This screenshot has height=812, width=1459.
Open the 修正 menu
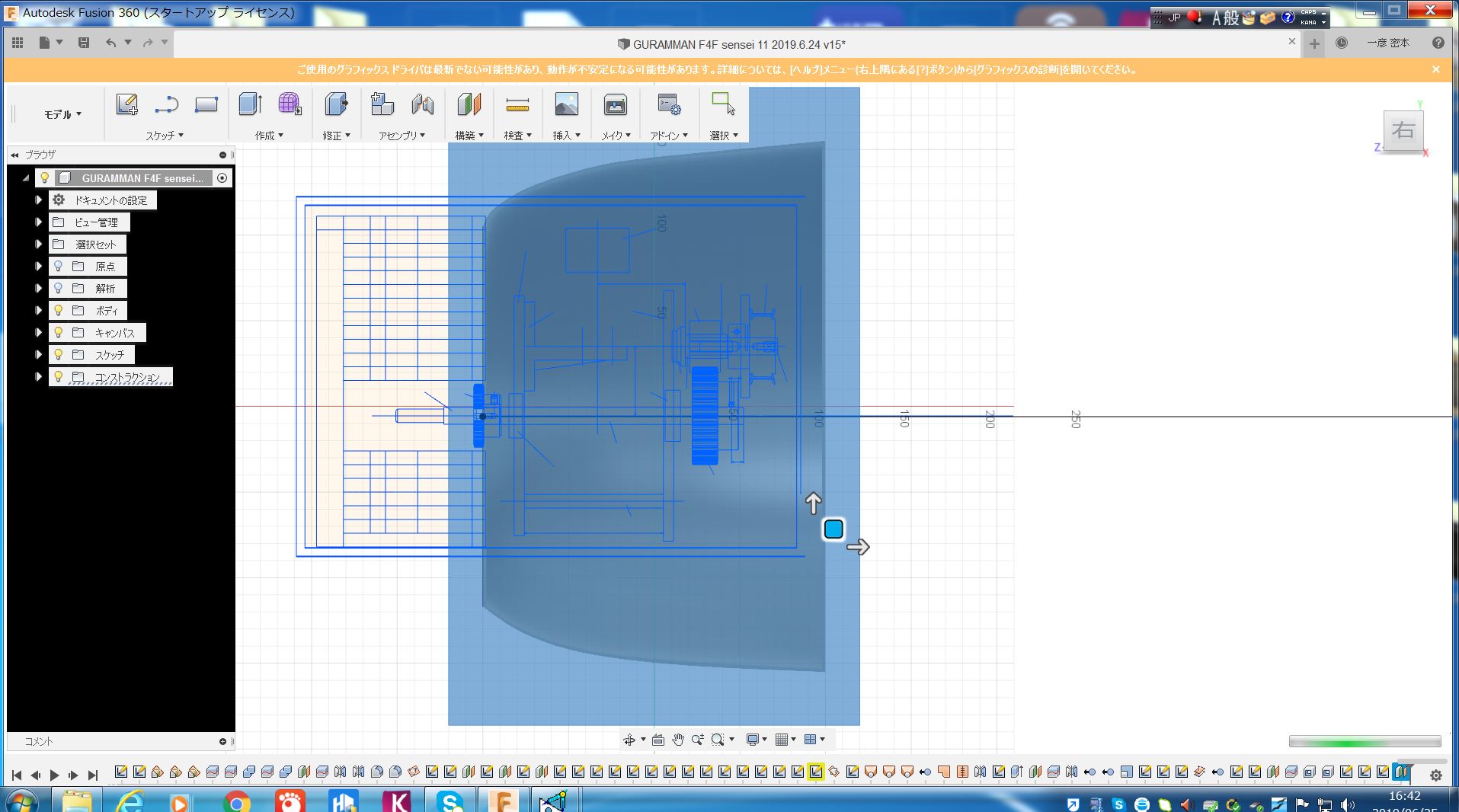(336, 136)
